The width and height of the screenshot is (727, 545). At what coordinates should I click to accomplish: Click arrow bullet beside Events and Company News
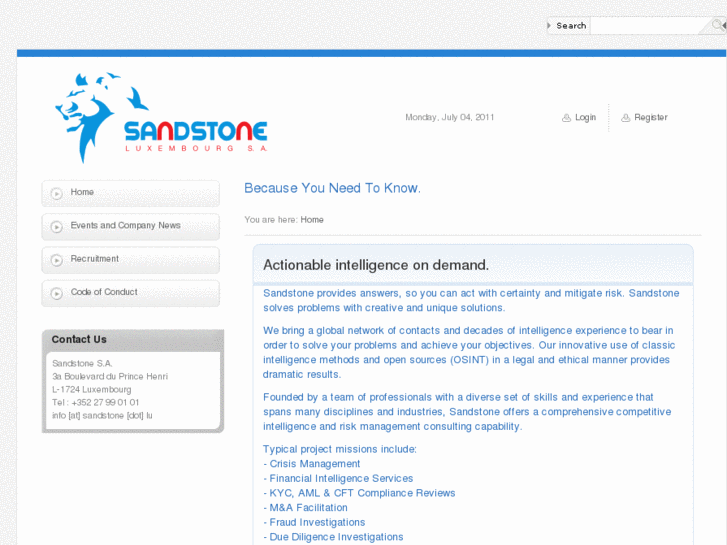pos(57,227)
